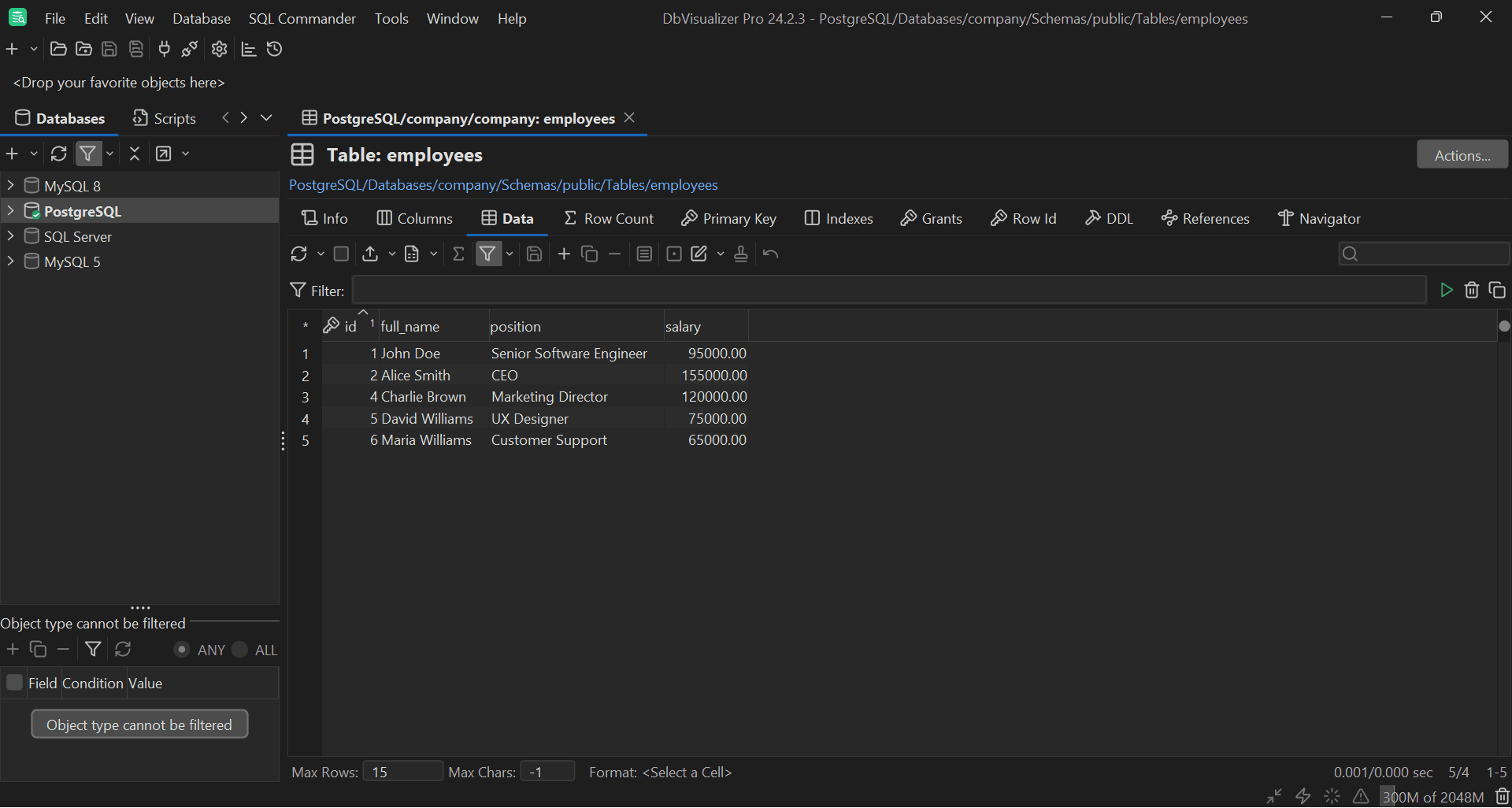Toggle the Field checkbox in filter panel

13,683
